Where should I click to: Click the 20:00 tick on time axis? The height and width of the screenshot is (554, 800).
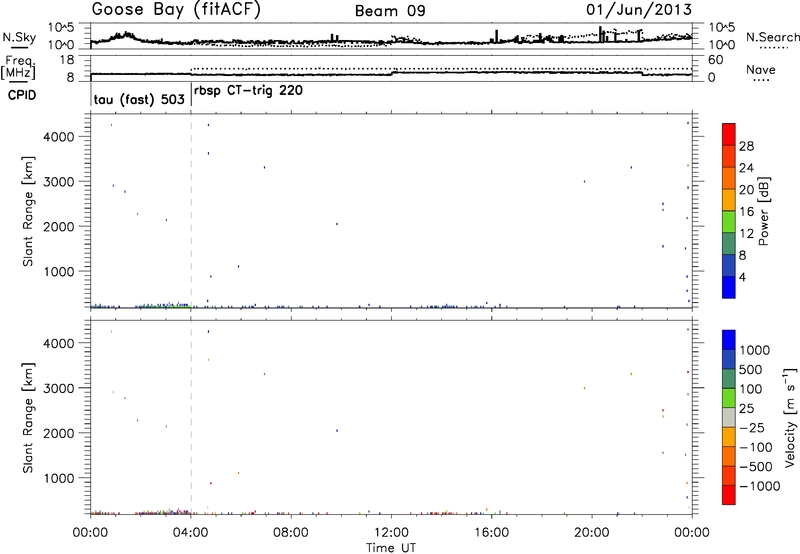click(592, 531)
